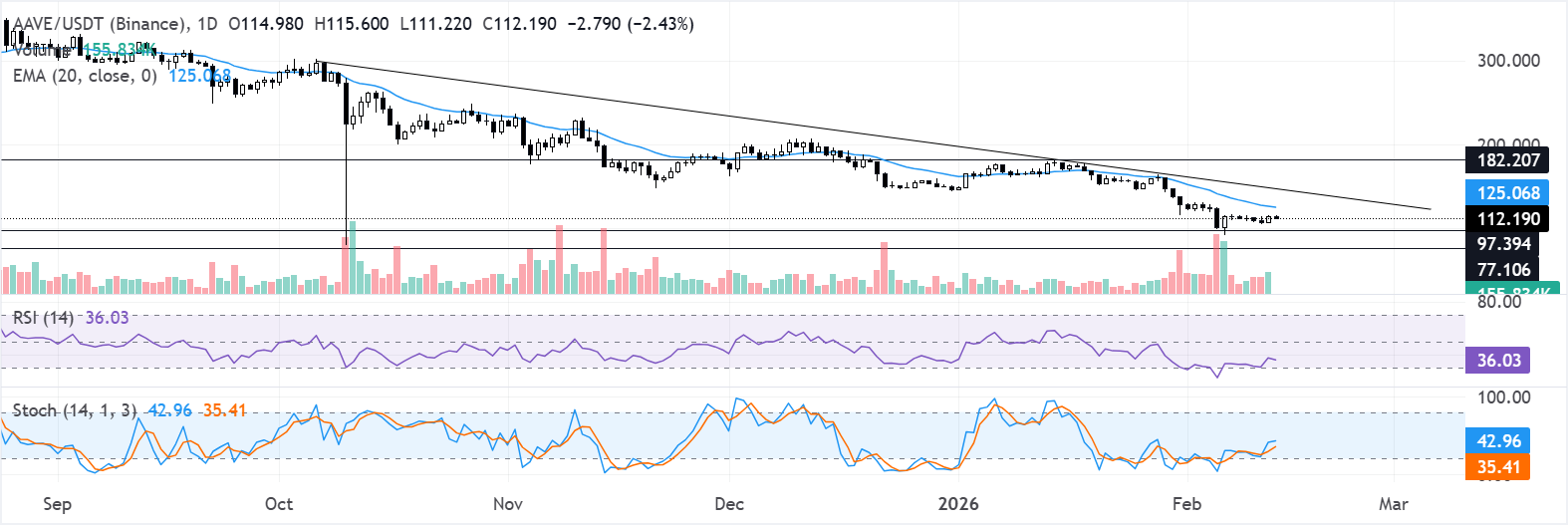Select the blue 125.068 EMA price label
Image resolution: width=1568 pixels, height=525 pixels.
tap(1508, 193)
